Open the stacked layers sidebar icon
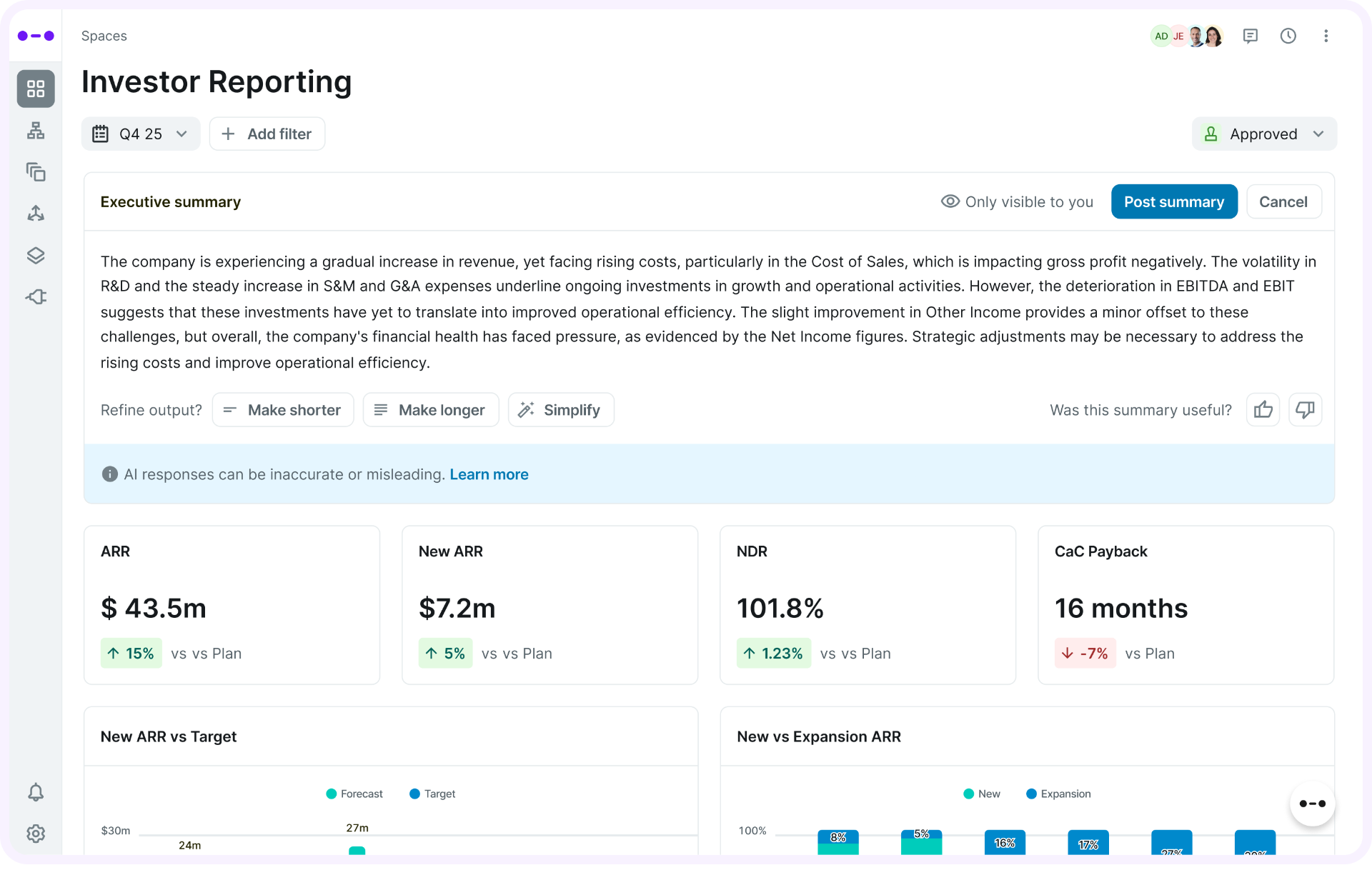The width and height of the screenshot is (1372, 870). [36, 255]
